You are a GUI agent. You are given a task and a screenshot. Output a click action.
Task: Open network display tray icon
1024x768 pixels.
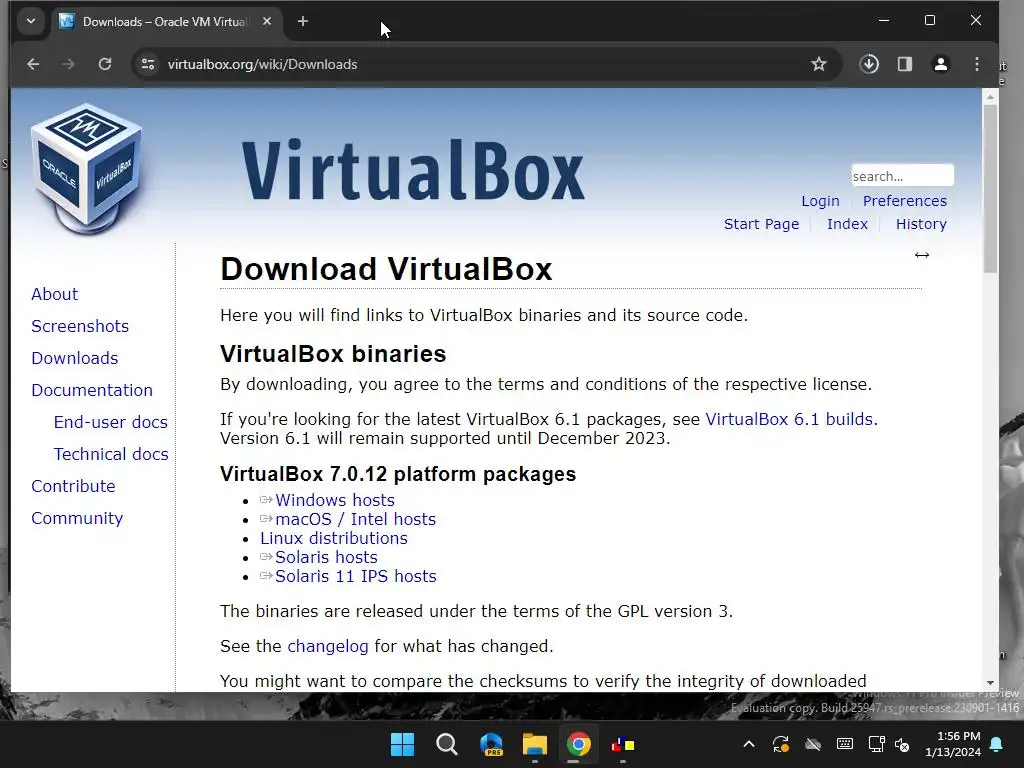(x=876, y=744)
